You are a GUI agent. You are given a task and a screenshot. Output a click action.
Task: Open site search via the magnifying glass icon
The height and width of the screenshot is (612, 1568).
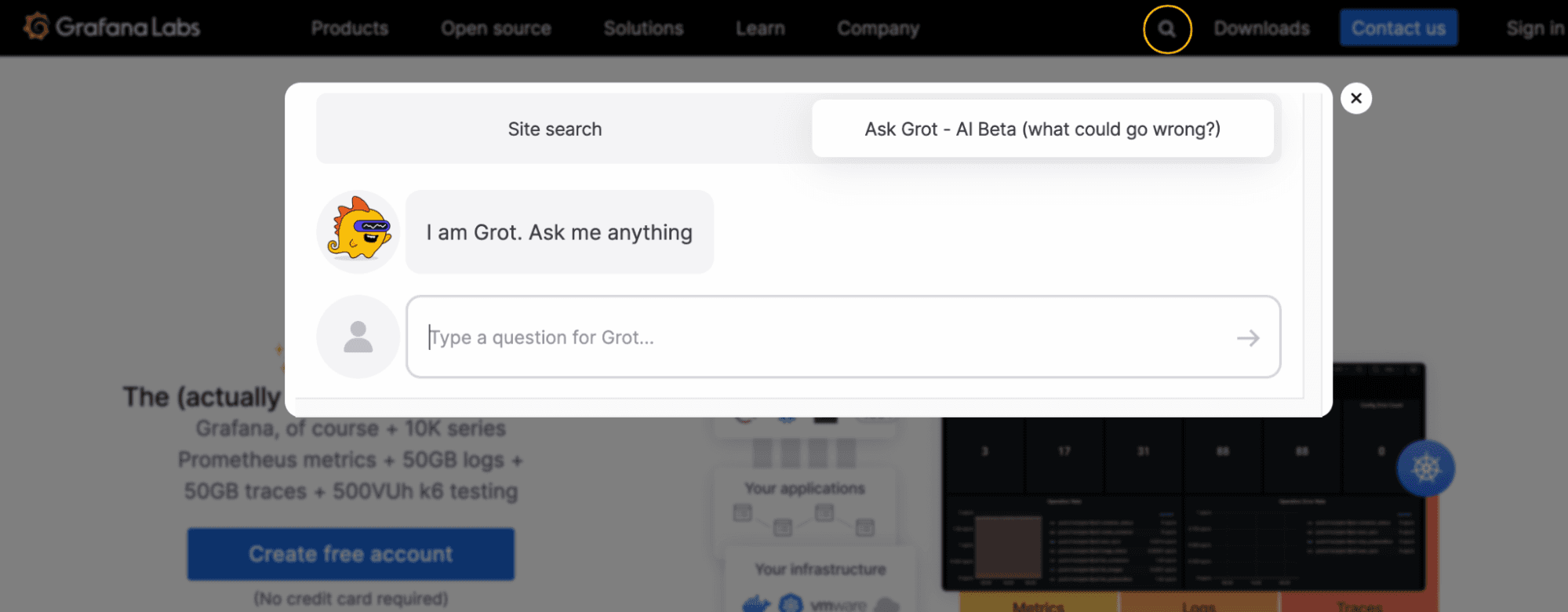pos(1166,28)
